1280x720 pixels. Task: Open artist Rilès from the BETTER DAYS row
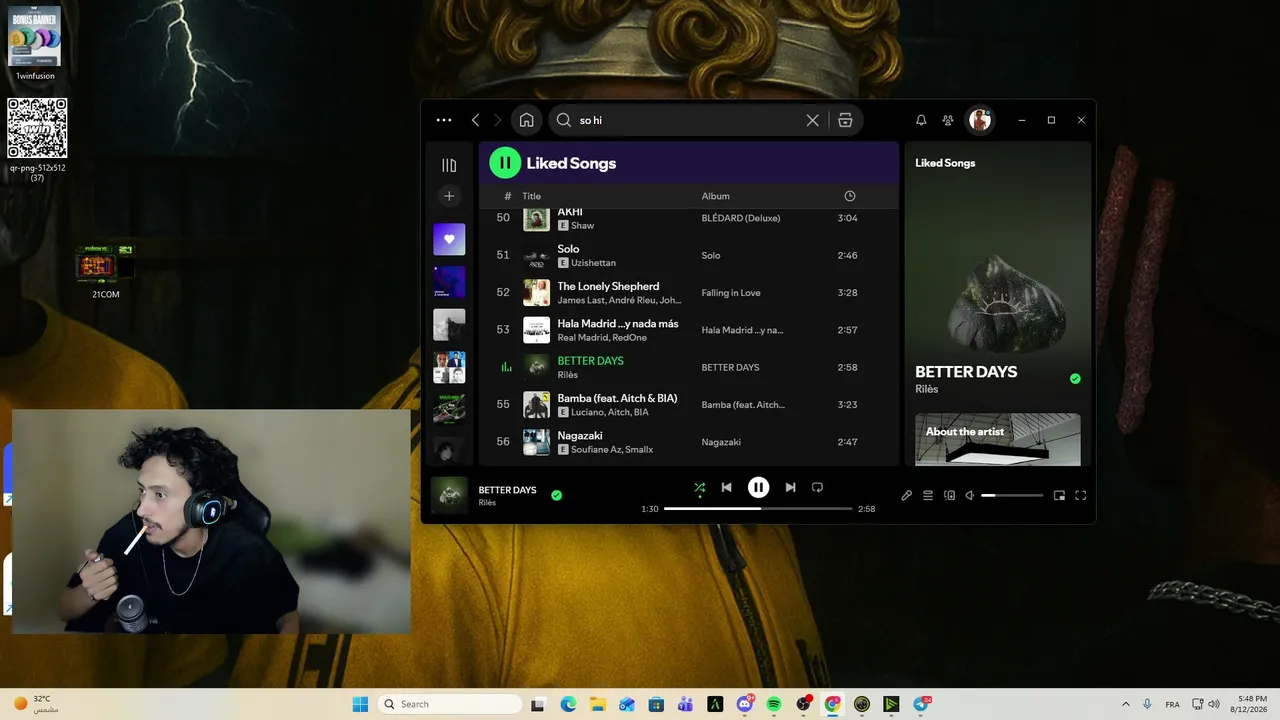[x=567, y=375]
